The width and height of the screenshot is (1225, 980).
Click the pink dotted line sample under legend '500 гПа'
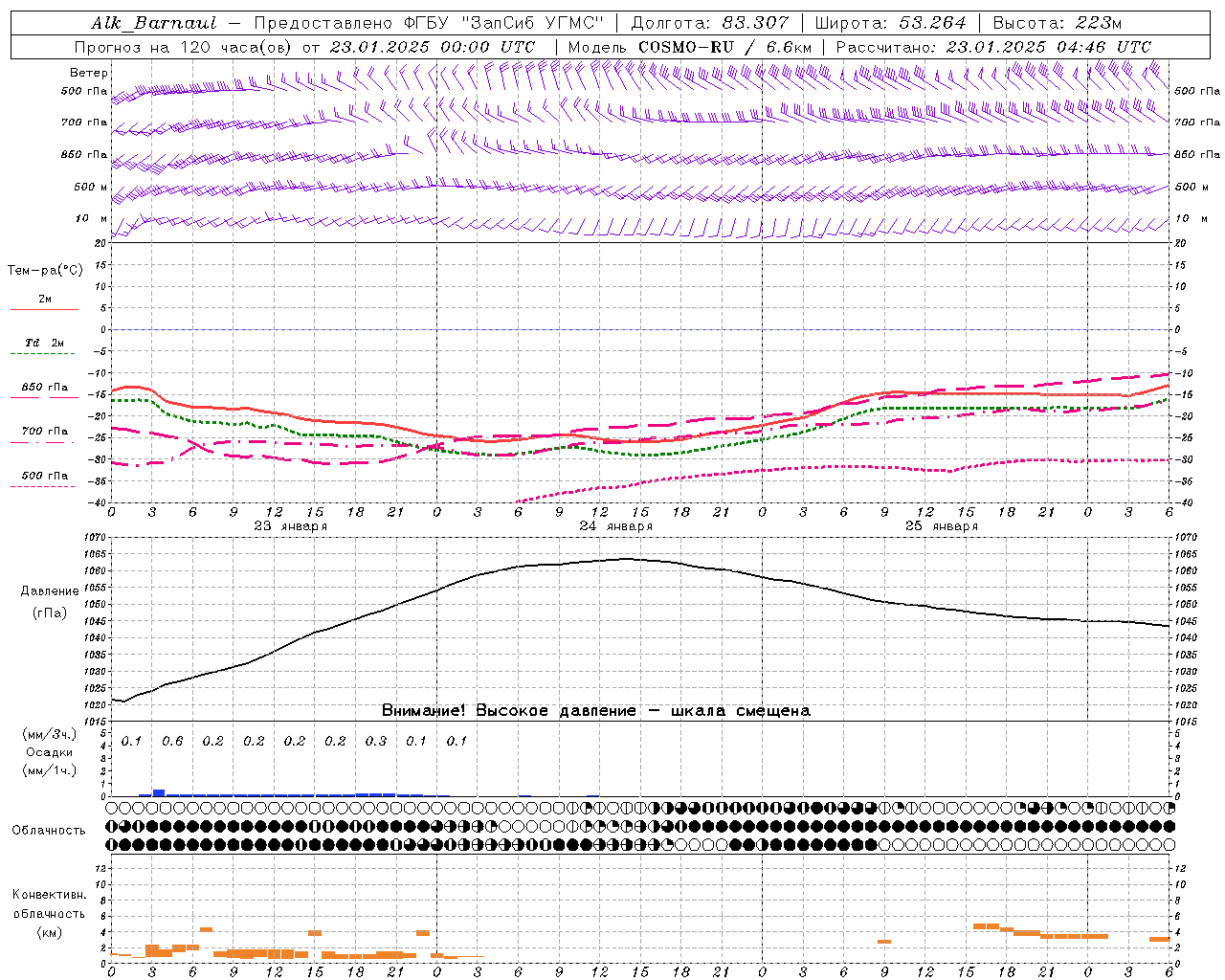pos(42,486)
